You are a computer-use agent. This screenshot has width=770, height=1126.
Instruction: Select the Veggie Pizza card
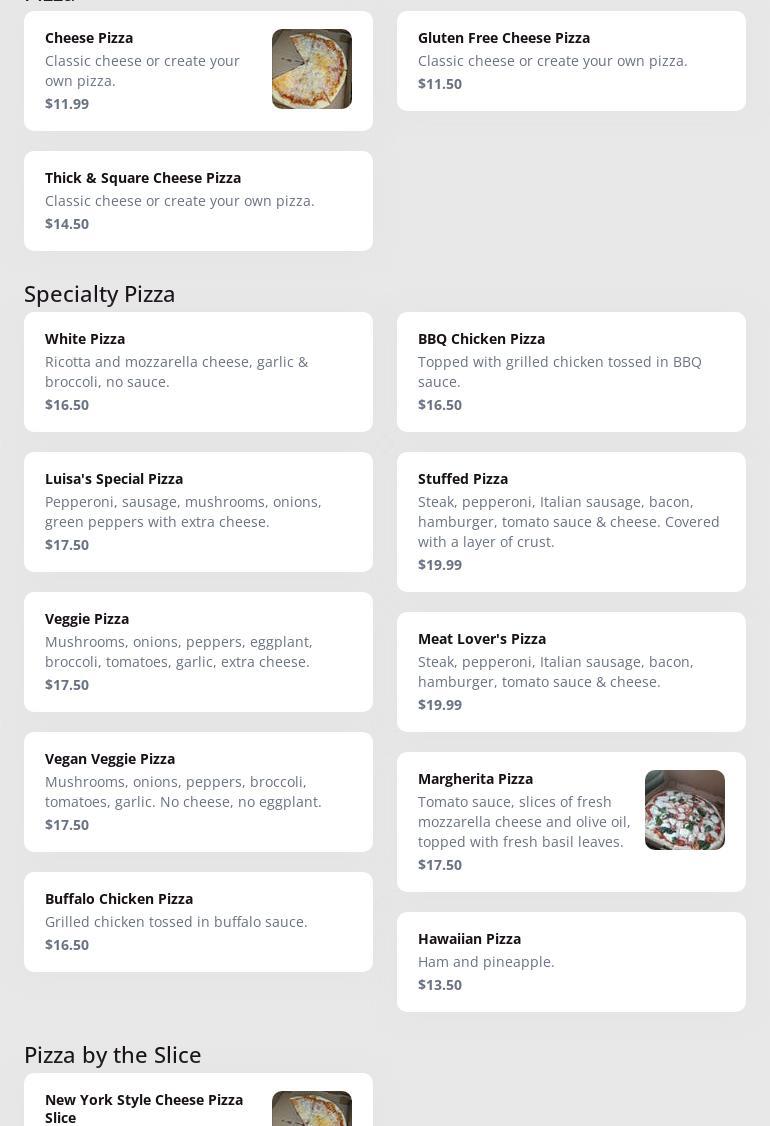pos(198,652)
